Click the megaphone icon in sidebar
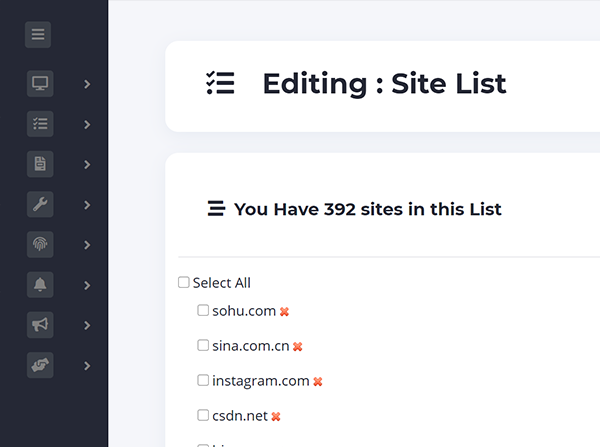The width and height of the screenshot is (600, 447). [40, 325]
